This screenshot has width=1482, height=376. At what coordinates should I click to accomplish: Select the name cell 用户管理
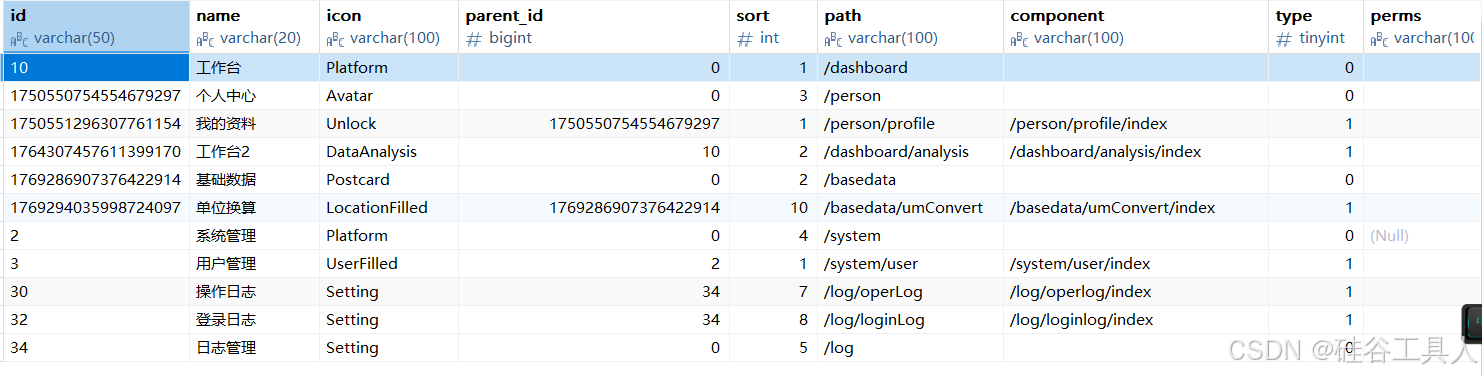pos(254,264)
